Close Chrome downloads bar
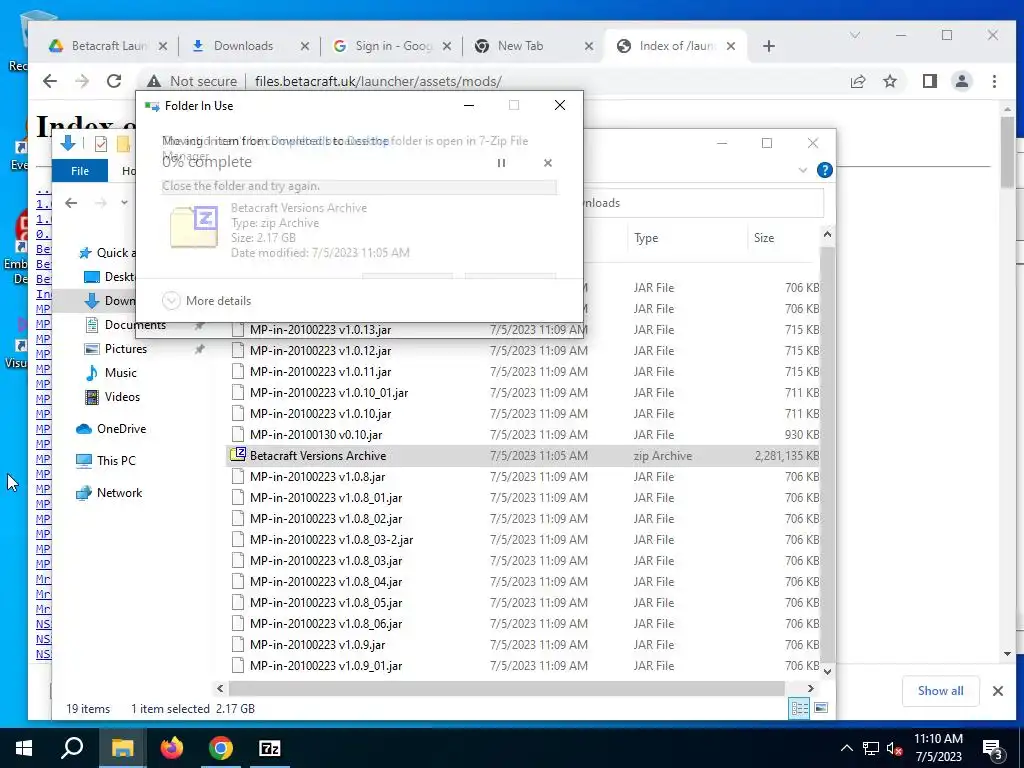 pos(997,691)
